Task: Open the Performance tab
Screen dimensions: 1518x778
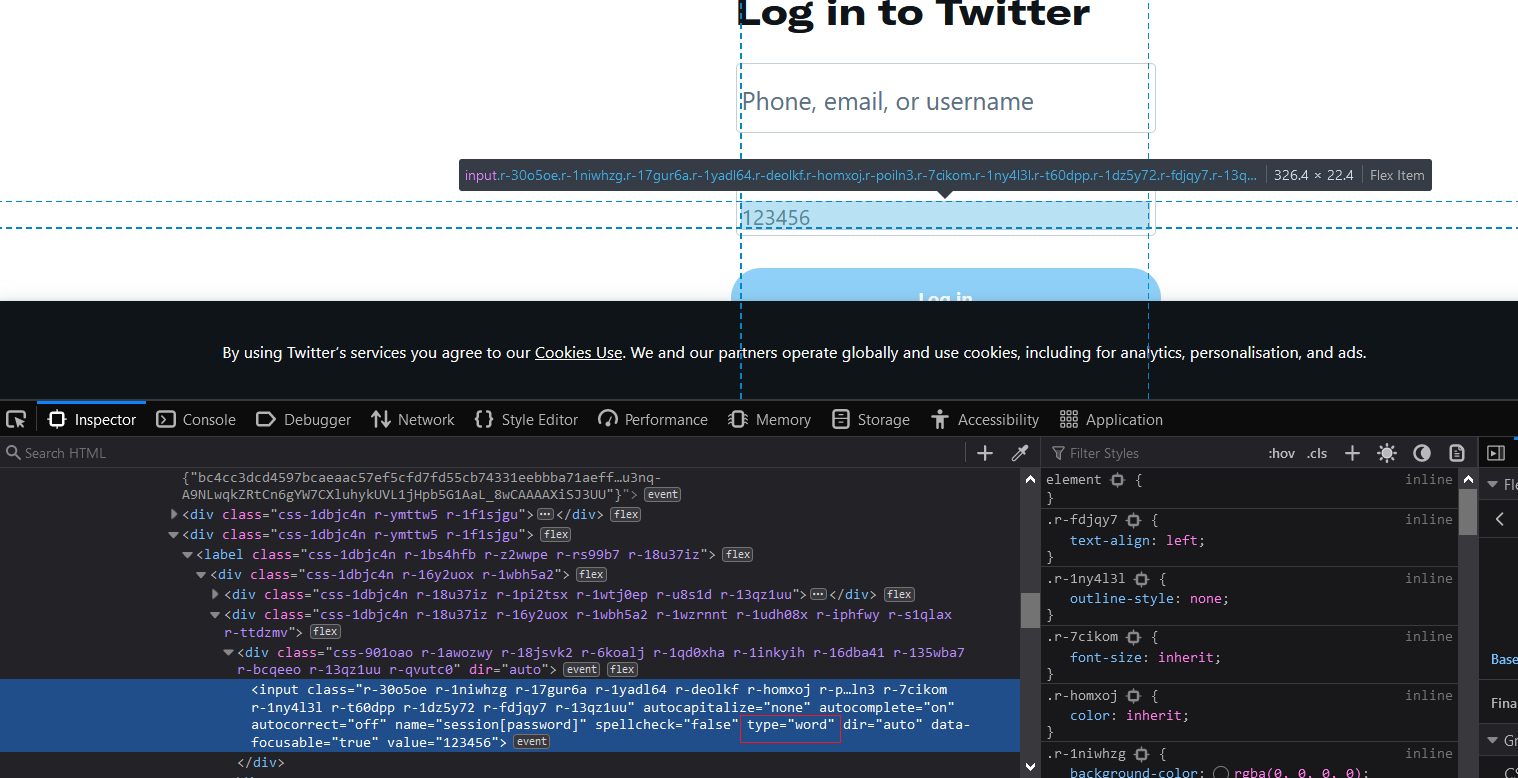Action: pos(653,419)
